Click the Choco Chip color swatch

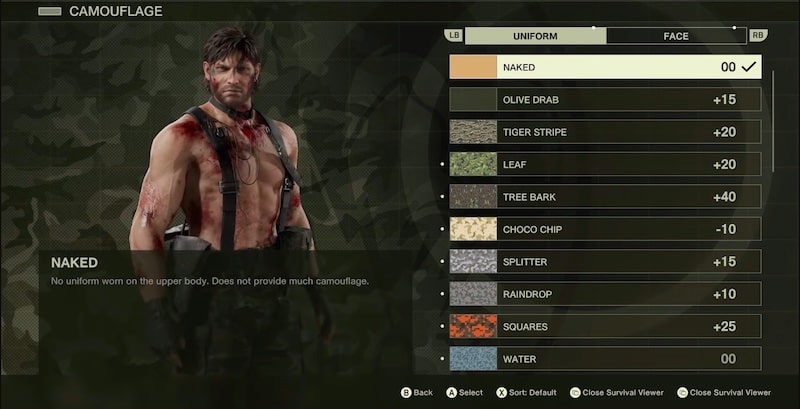(x=473, y=229)
